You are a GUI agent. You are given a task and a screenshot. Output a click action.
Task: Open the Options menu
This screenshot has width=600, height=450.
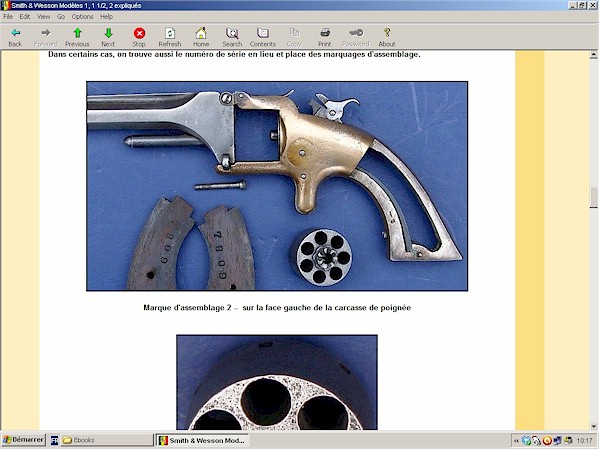pos(82,16)
